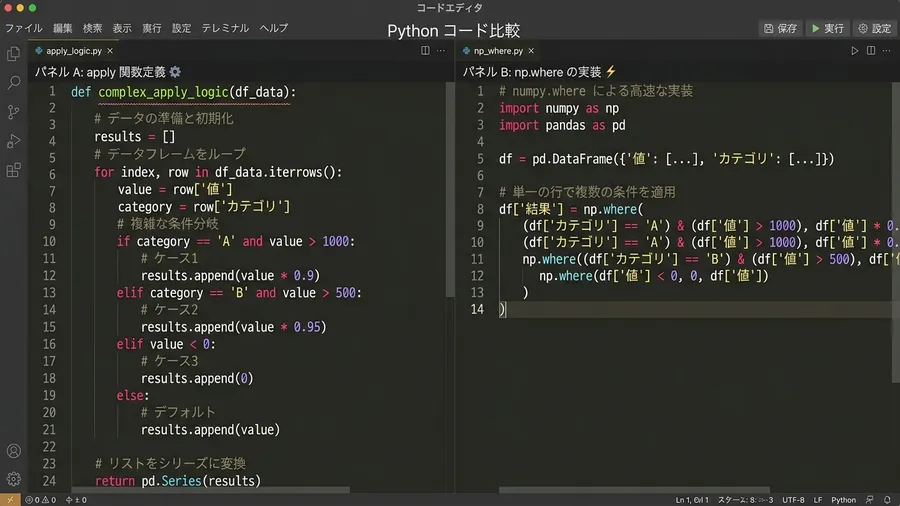This screenshot has width=900, height=506.
Task: Open notifications bell in status bar
Action: point(887,500)
